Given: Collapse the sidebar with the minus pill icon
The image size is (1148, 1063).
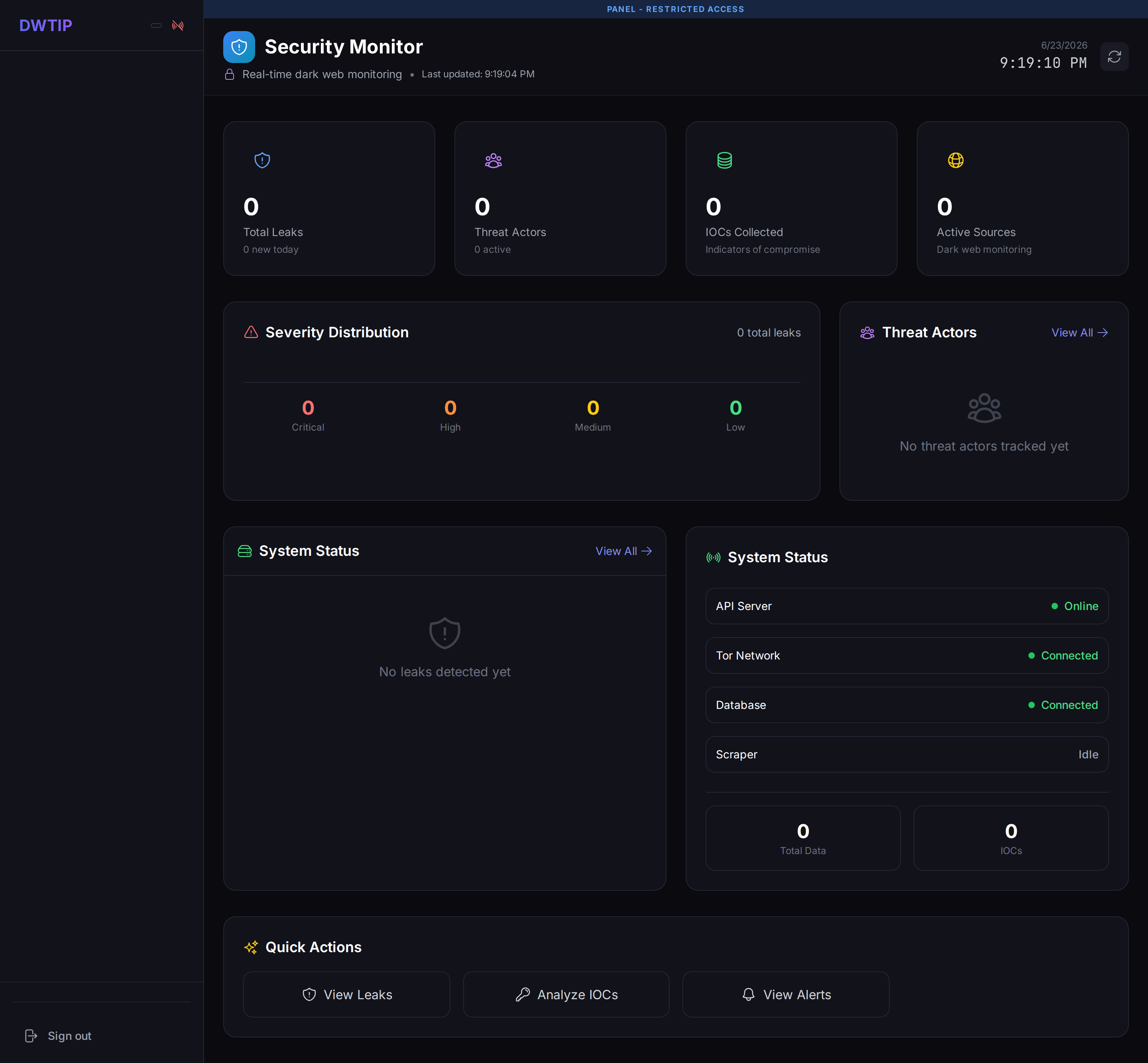Looking at the screenshot, I should click(x=156, y=25).
